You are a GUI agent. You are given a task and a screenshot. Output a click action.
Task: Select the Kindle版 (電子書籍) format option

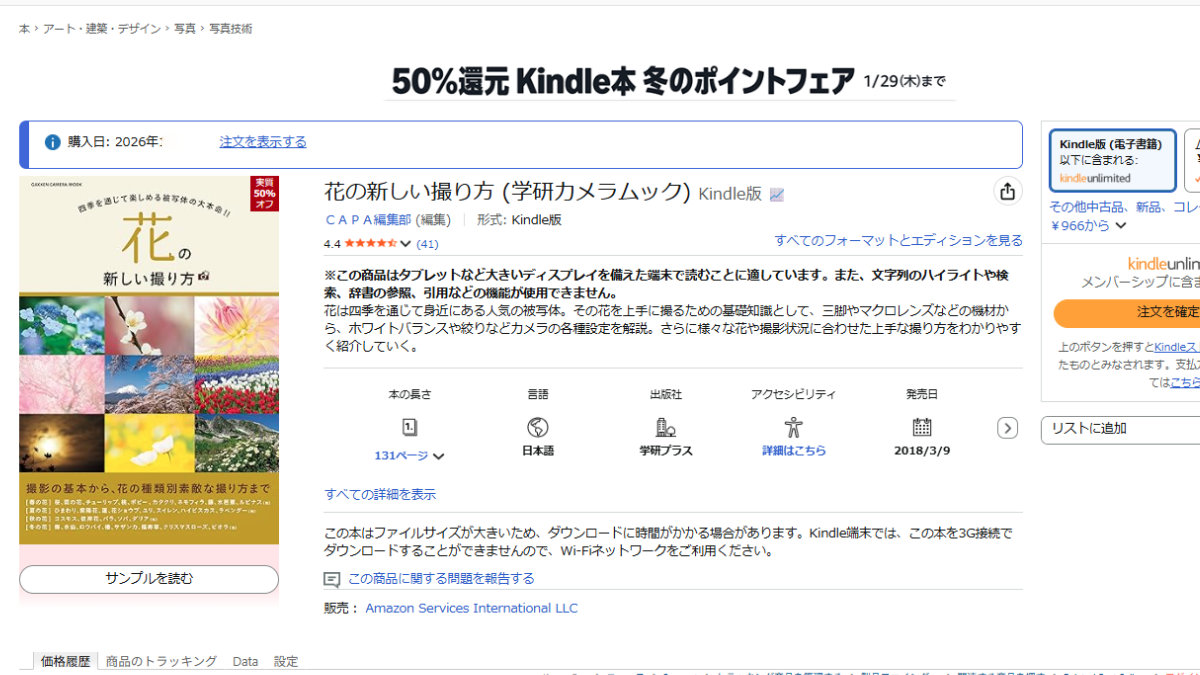tap(1112, 160)
